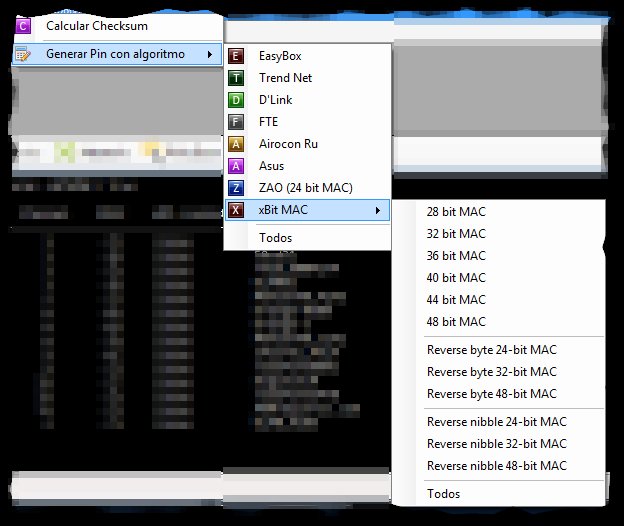Click the calculator icon beside Generar Pin
The height and width of the screenshot is (526, 624).
pyautogui.click(x=23, y=54)
